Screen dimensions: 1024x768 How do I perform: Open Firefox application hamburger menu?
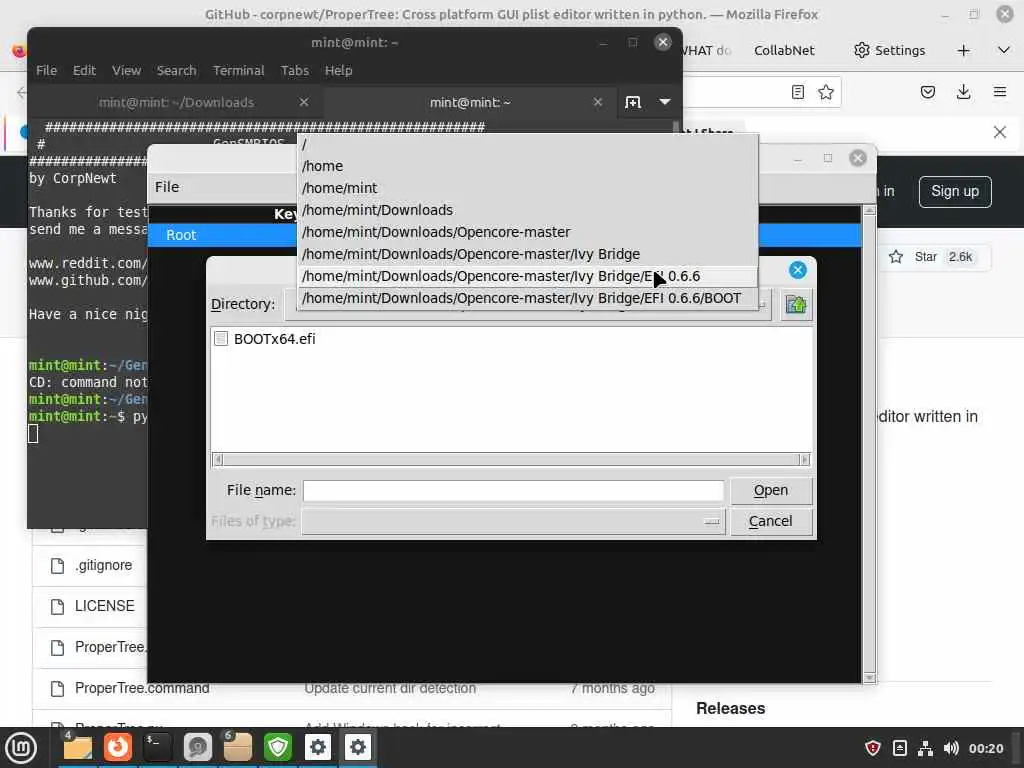click(x=999, y=92)
